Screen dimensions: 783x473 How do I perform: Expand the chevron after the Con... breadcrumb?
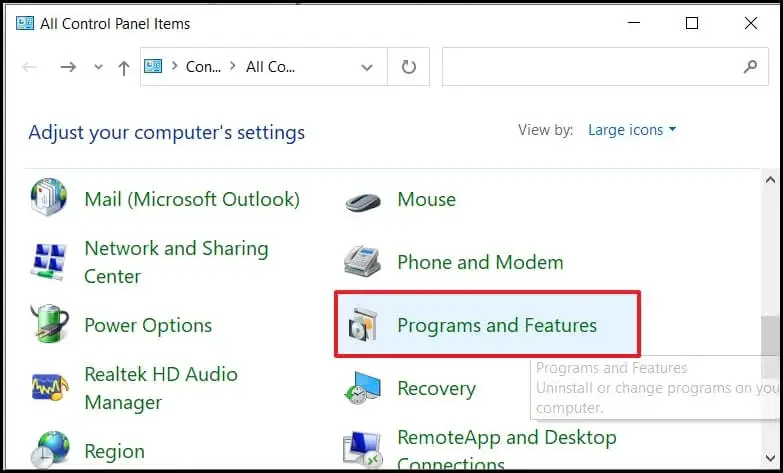[x=233, y=65]
